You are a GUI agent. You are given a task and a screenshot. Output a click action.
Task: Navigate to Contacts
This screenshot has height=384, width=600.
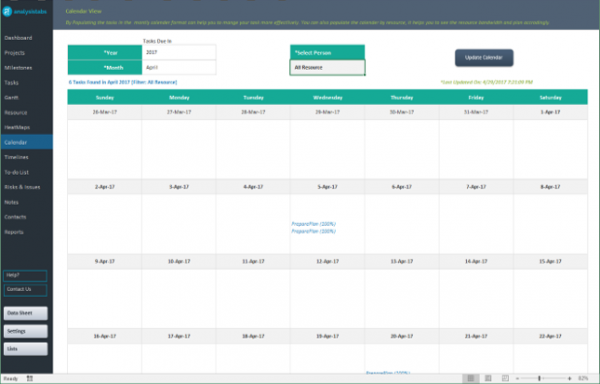(15, 217)
